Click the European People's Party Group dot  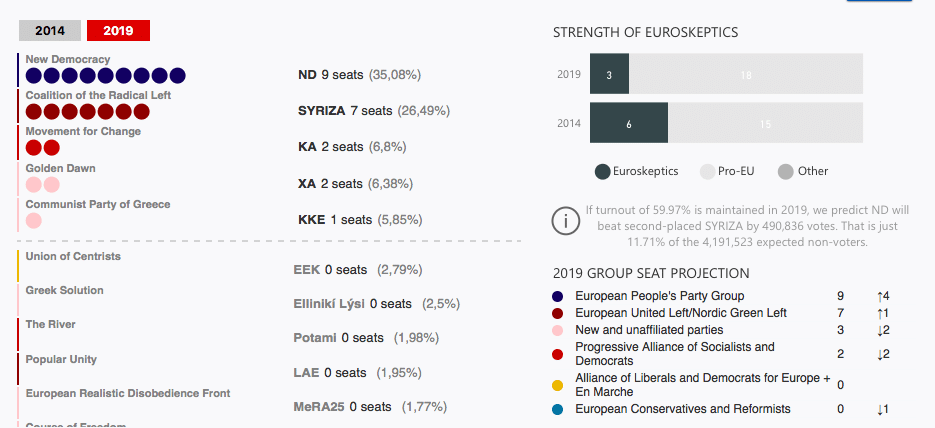coord(558,296)
